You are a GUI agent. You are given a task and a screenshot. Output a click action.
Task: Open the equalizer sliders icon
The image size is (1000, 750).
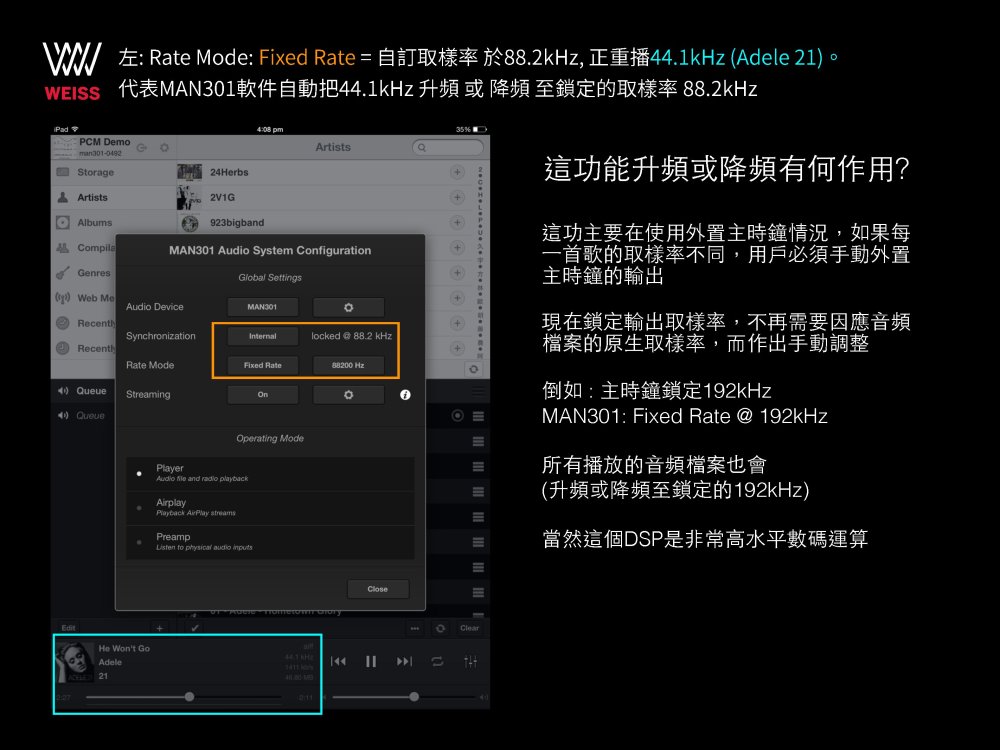tap(471, 661)
